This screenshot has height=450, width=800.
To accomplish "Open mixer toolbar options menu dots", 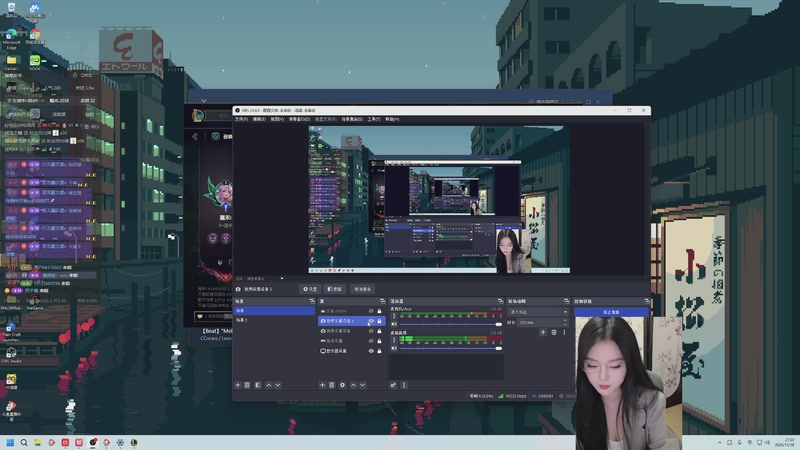I will point(404,385).
